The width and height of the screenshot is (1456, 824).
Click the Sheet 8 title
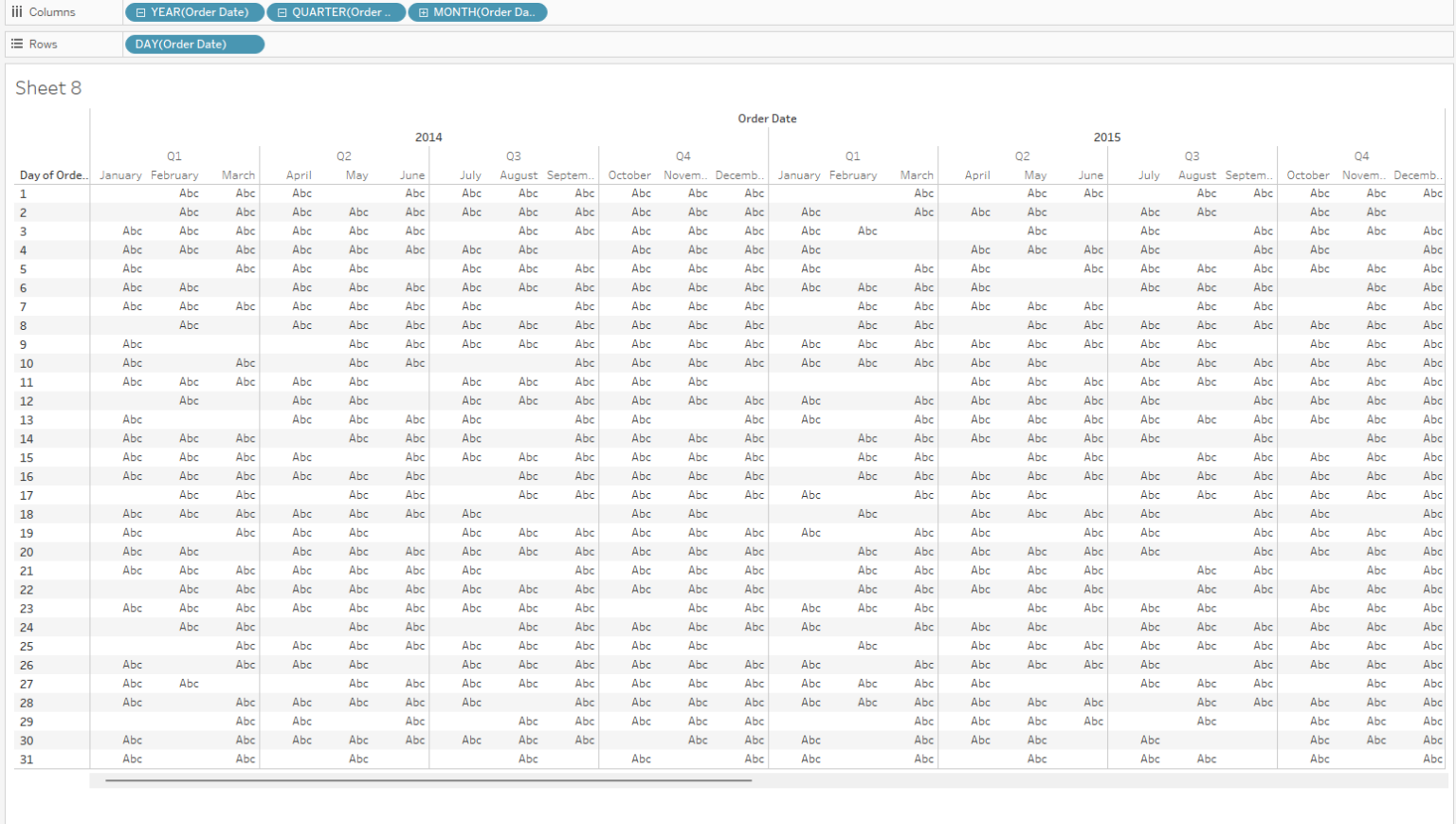(x=48, y=88)
